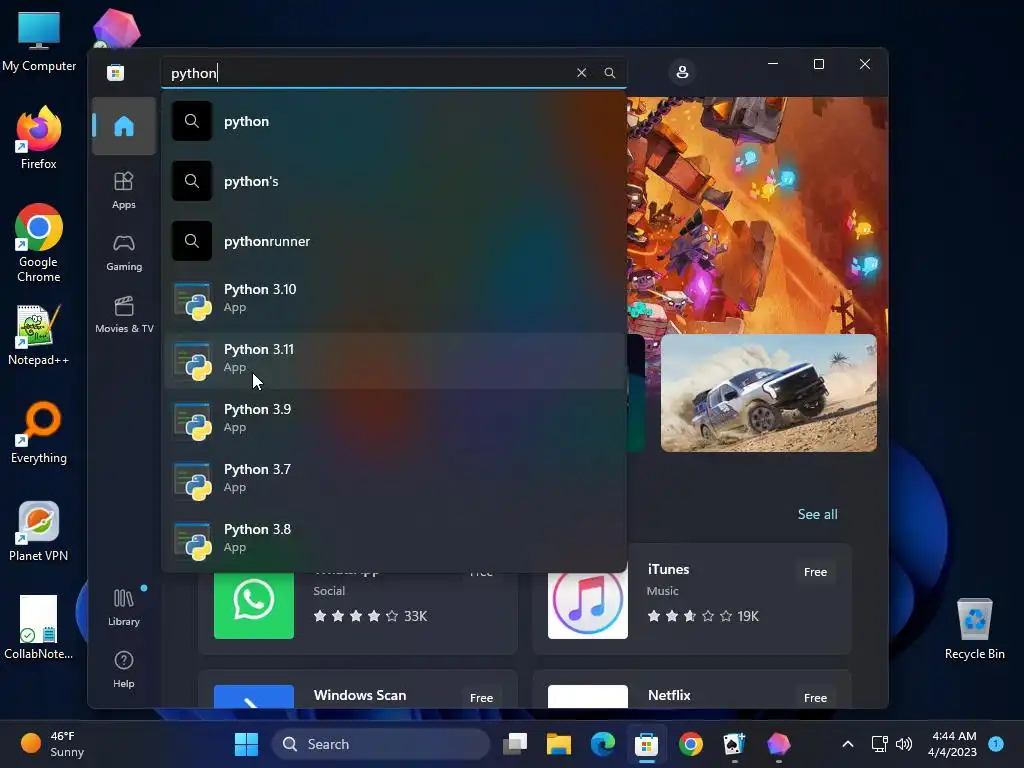Open Everything desktop shortcut
Screen dimensions: 1024x768
(x=39, y=433)
